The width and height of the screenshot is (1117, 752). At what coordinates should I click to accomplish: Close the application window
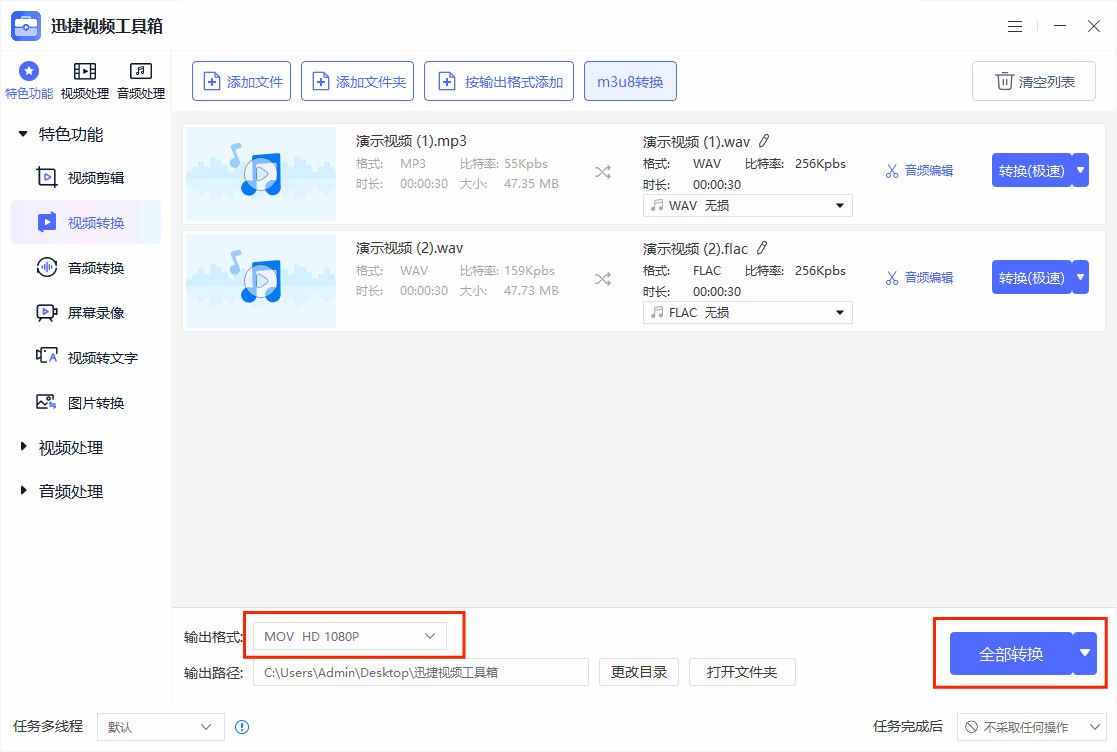tap(1093, 26)
